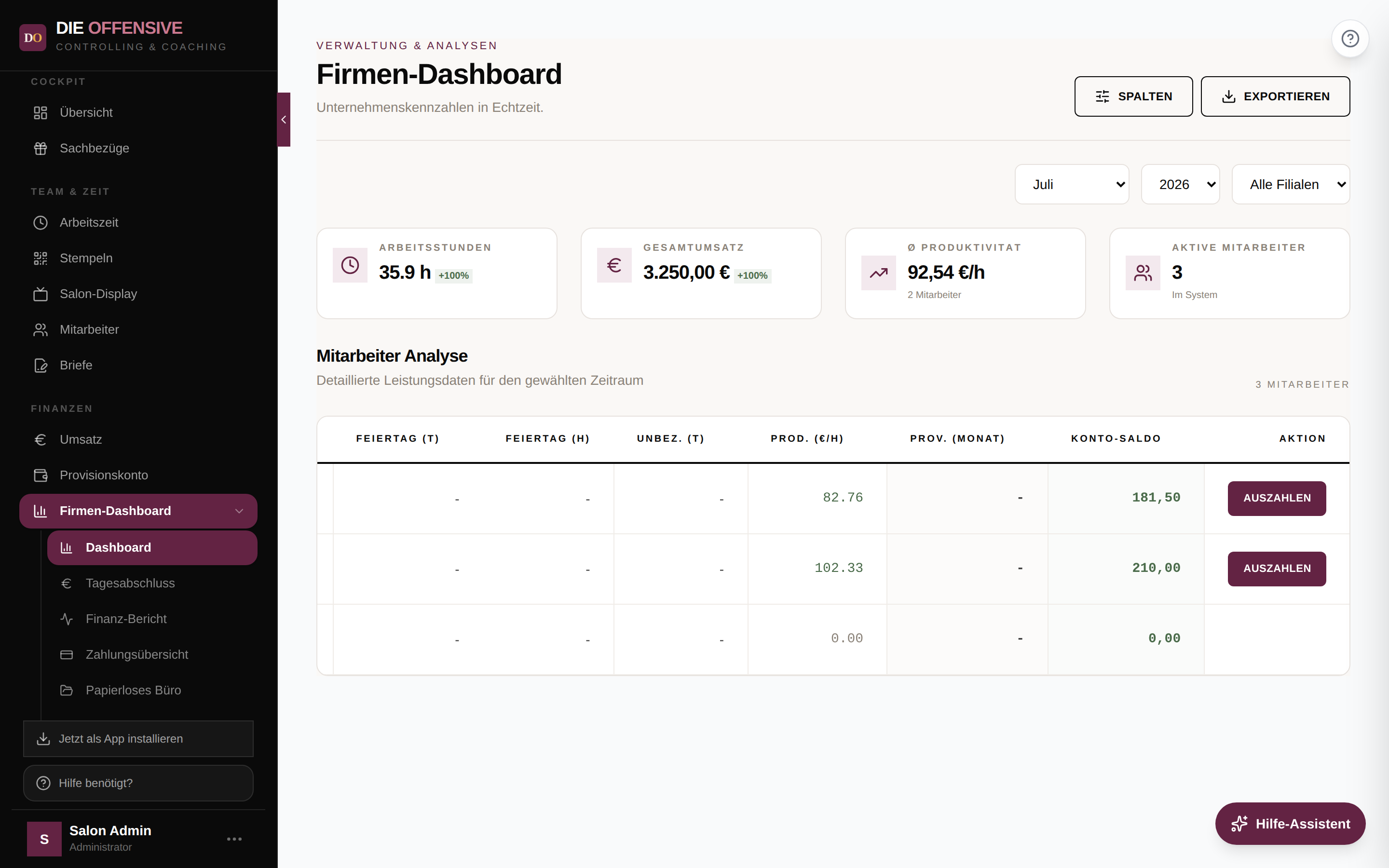Image resolution: width=1389 pixels, height=868 pixels.
Task: Collapse the sidebar with the arrow handle
Action: click(284, 120)
